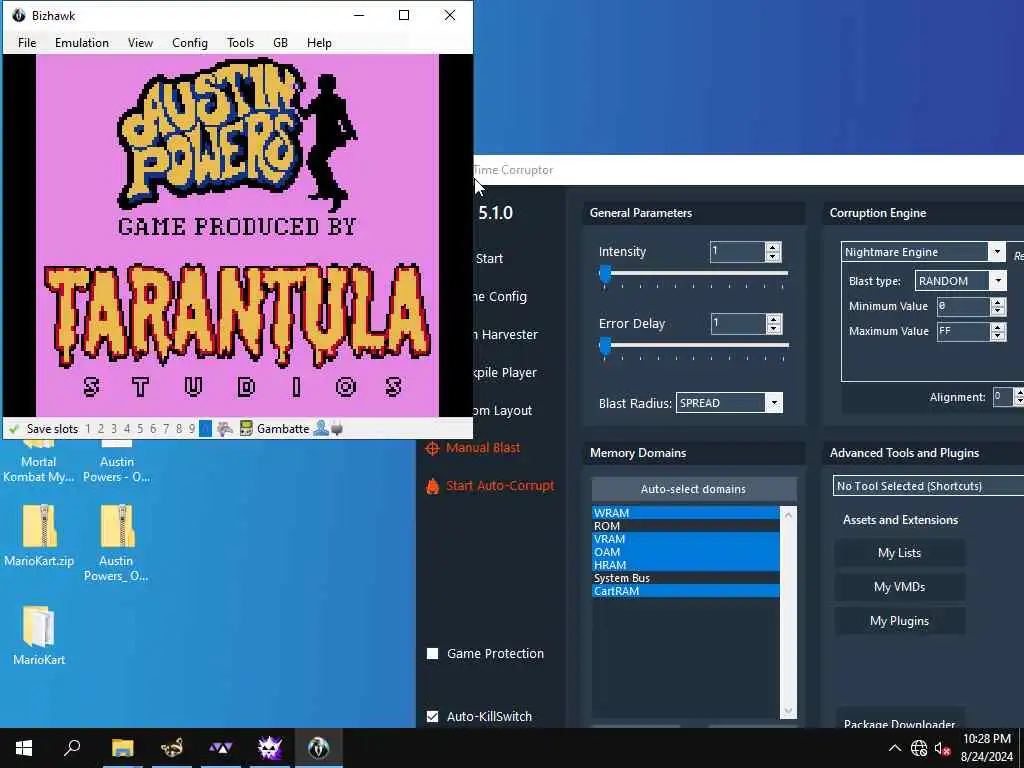Image resolution: width=1024 pixels, height=768 pixels.
Task: Click the Manual Blast label
Action: [x=483, y=448]
